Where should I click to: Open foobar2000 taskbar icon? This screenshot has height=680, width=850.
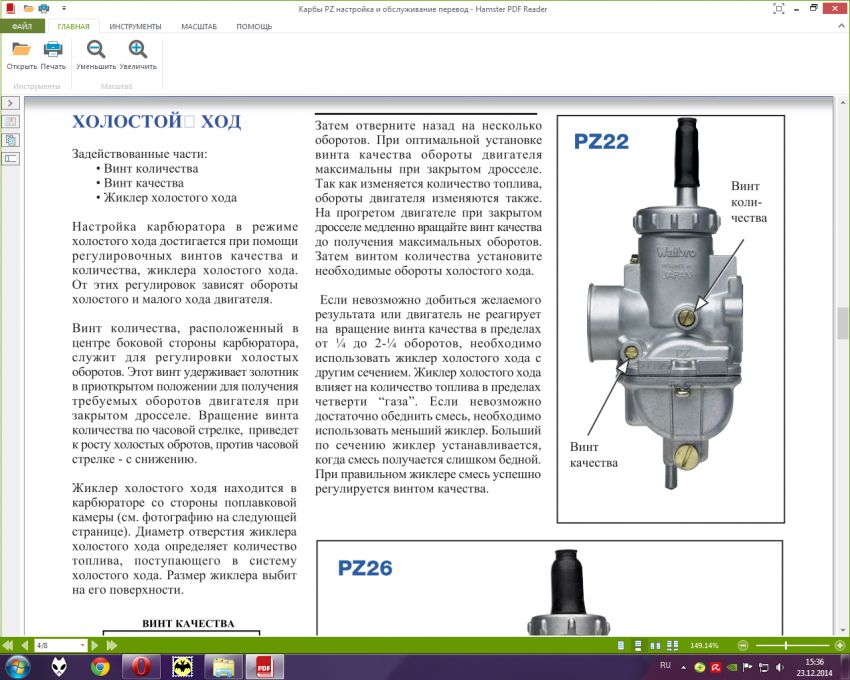[x=60, y=667]
